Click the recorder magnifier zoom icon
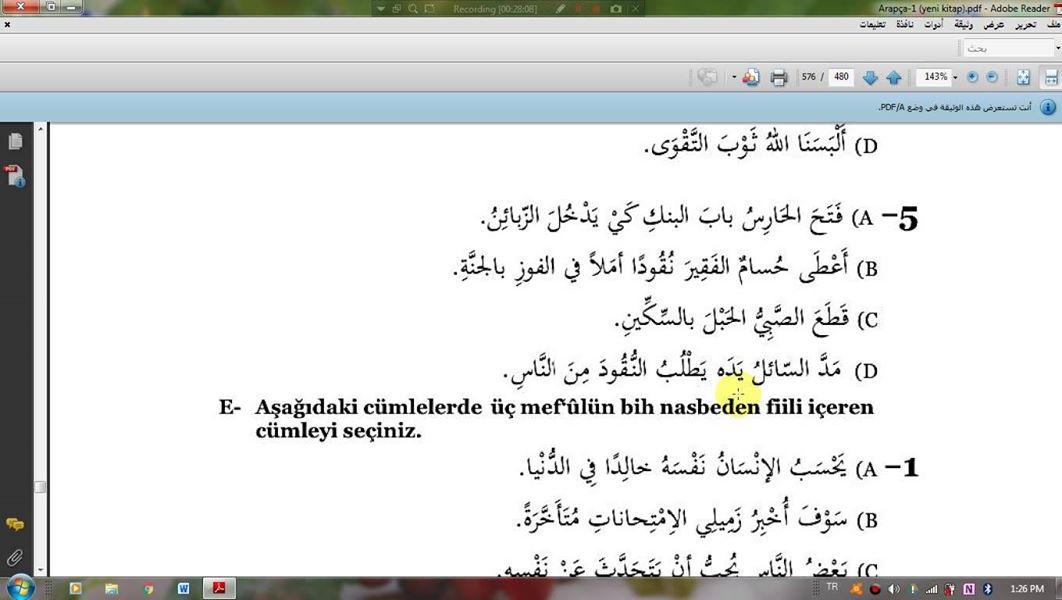Viewport: 1062px width, 600px height. pos(412,9)
